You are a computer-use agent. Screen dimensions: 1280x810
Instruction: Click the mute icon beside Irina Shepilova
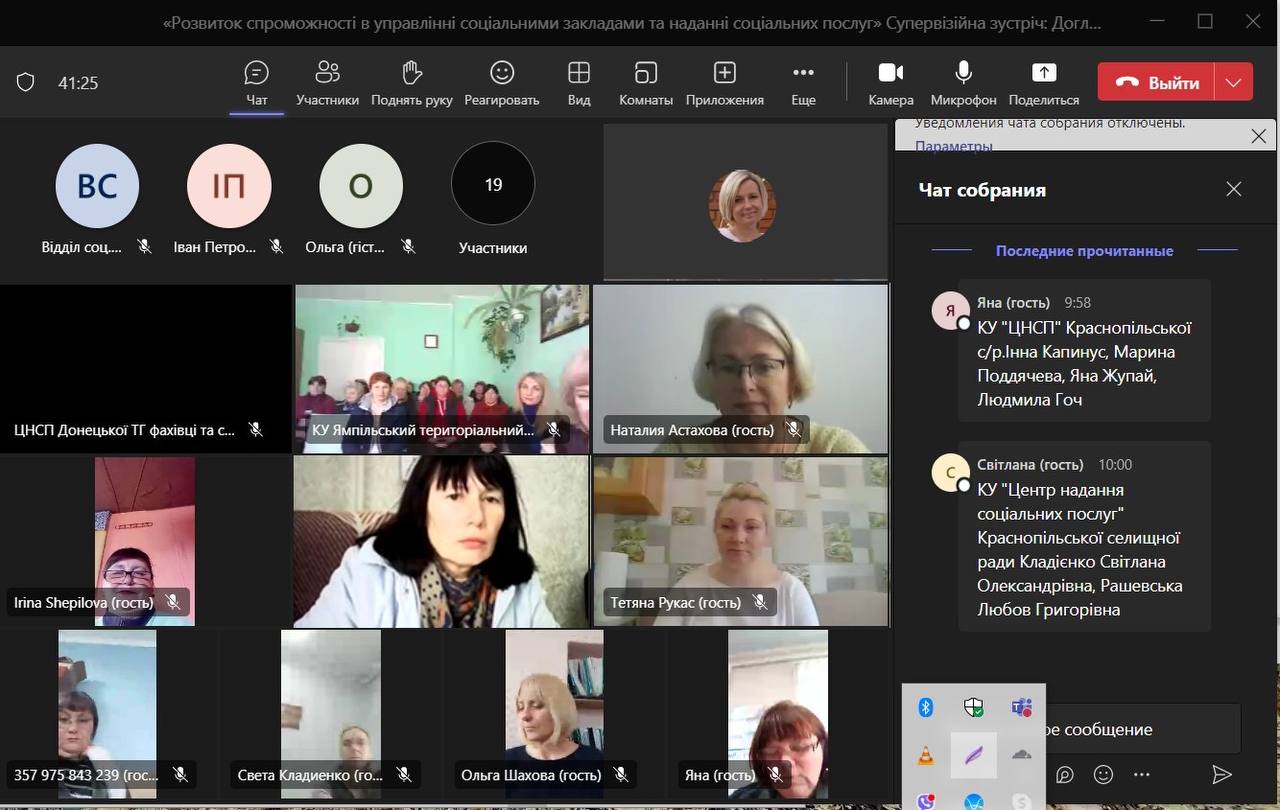coord(172,602)
